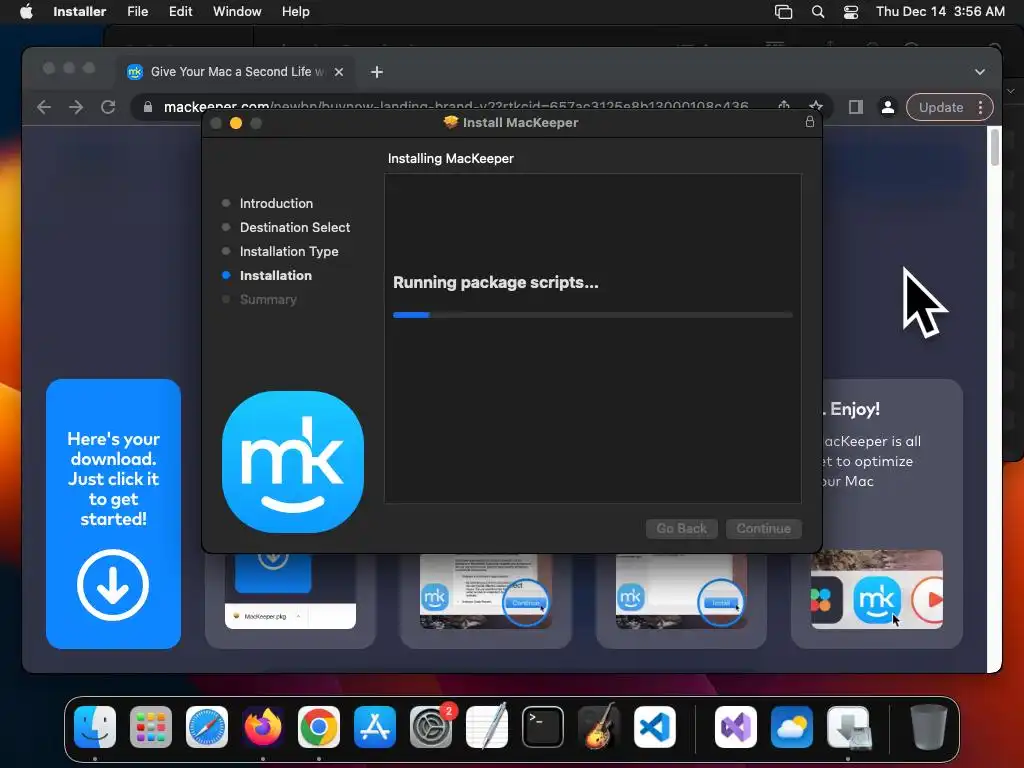The width and height of the screenshot is (1024, 768).
Task: Select the Installation Type step
Action: pos(289,251)
